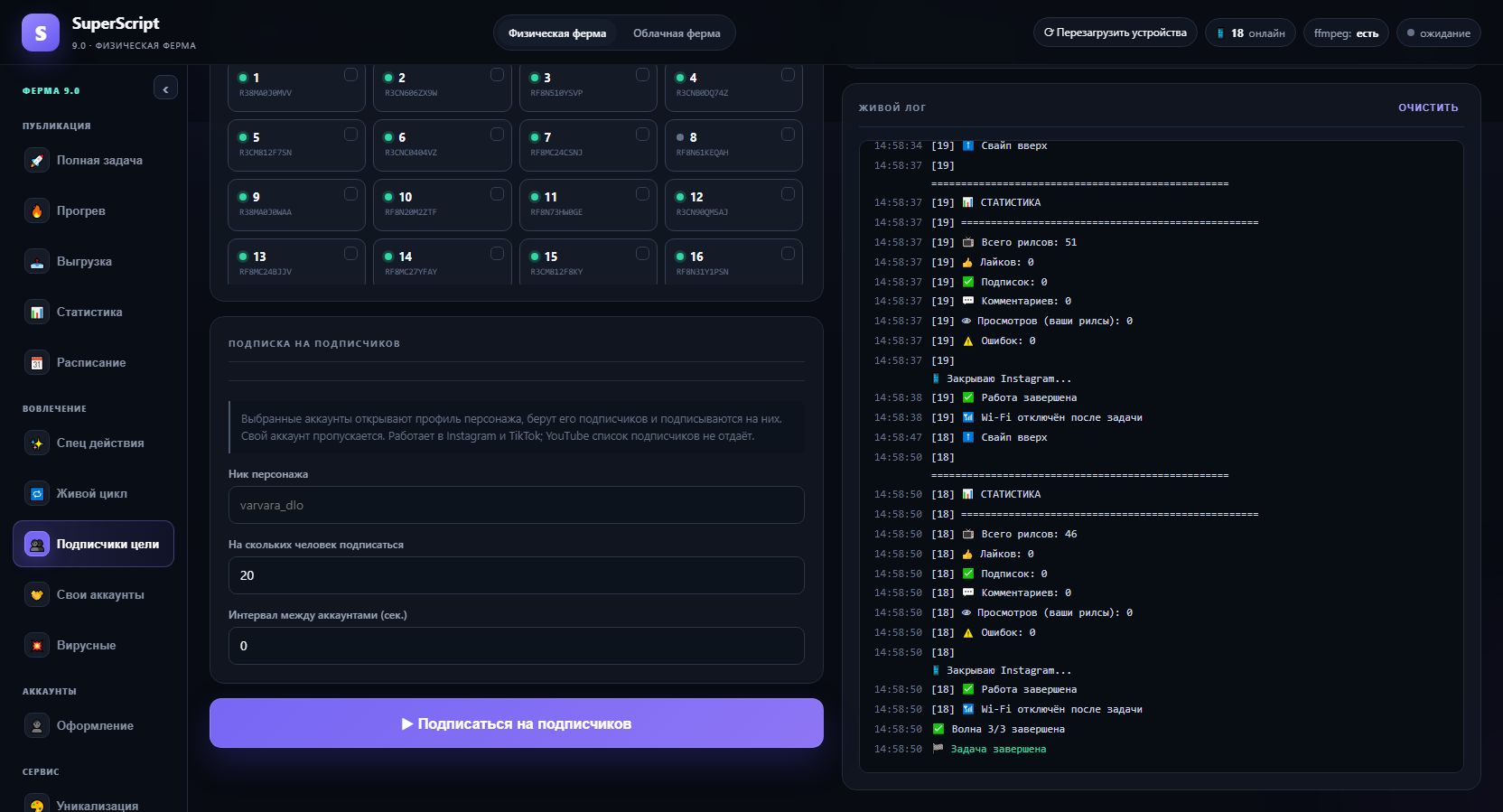Click the 18 онлайн status pill

(1251, 33)
